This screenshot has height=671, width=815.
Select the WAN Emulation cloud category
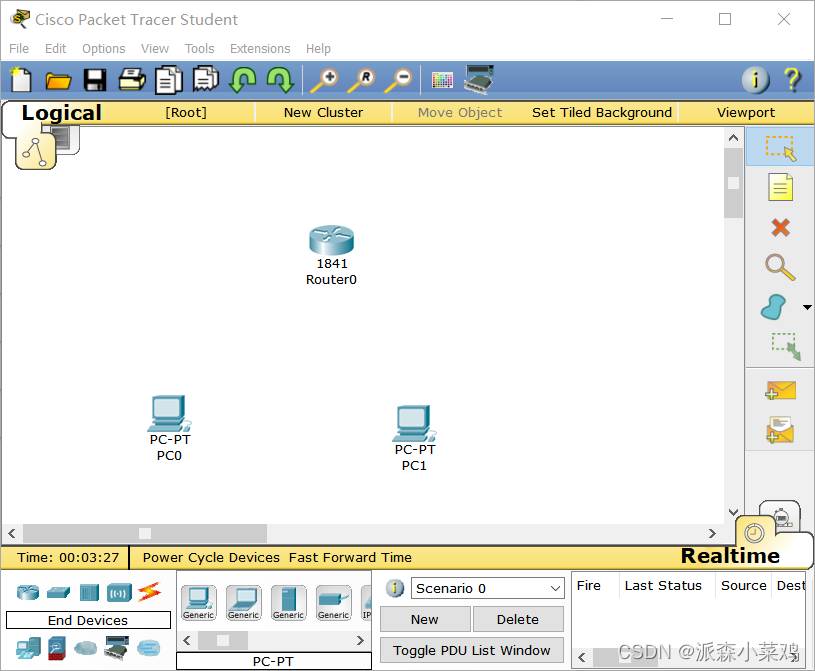pos(85,648)
